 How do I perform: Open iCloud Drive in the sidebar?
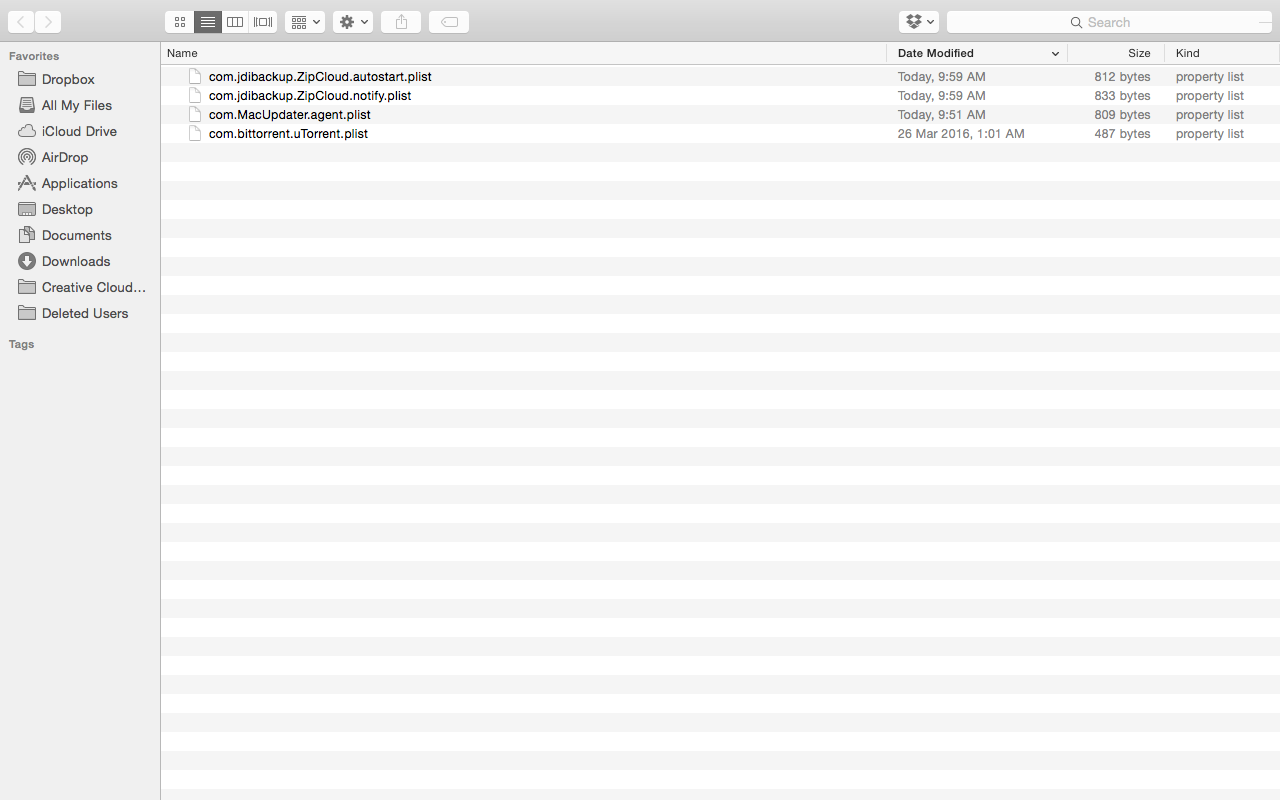point(80,131)
